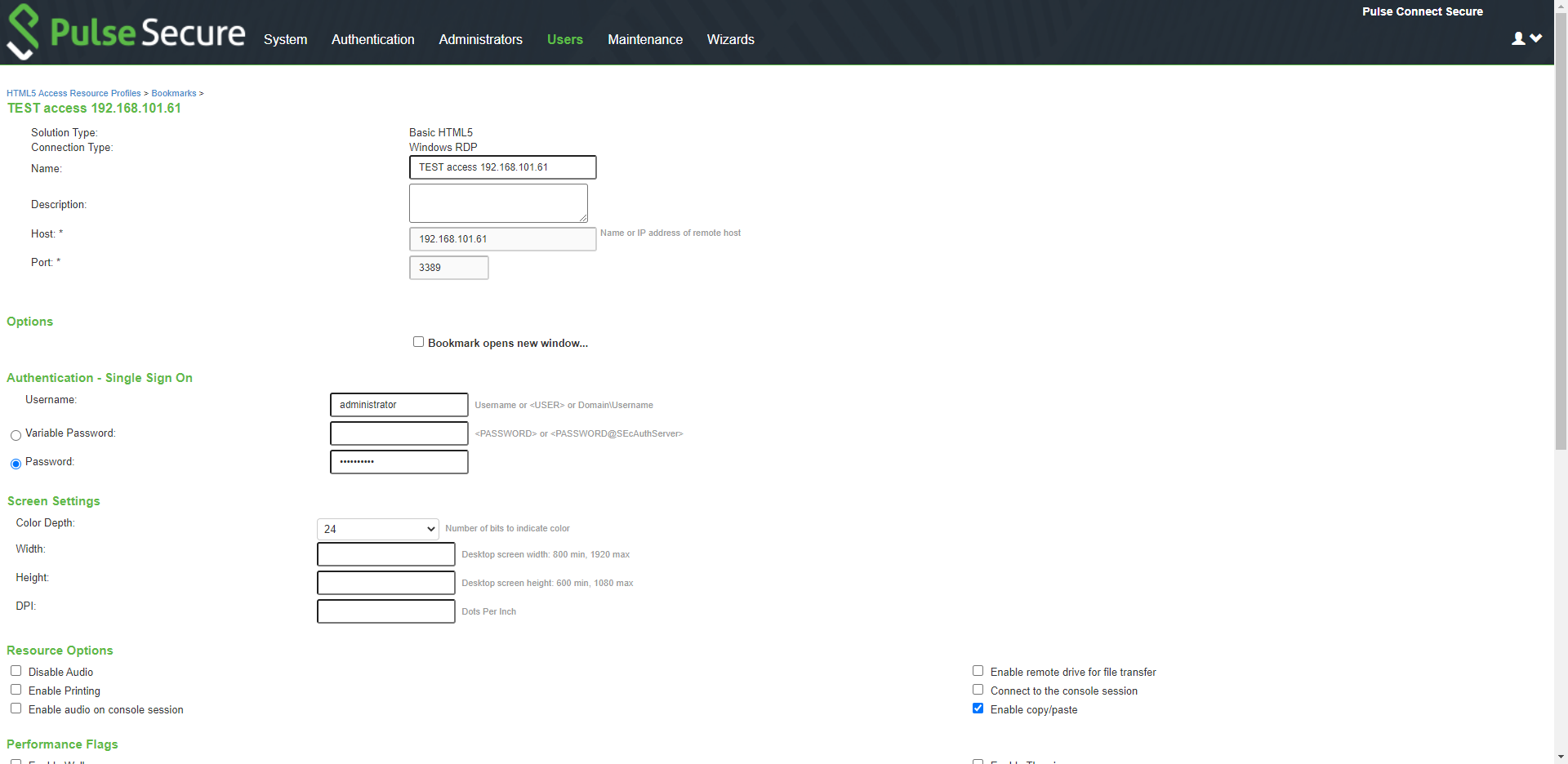
Task: Click the DPI input field
Action: (x=386, y=611)
